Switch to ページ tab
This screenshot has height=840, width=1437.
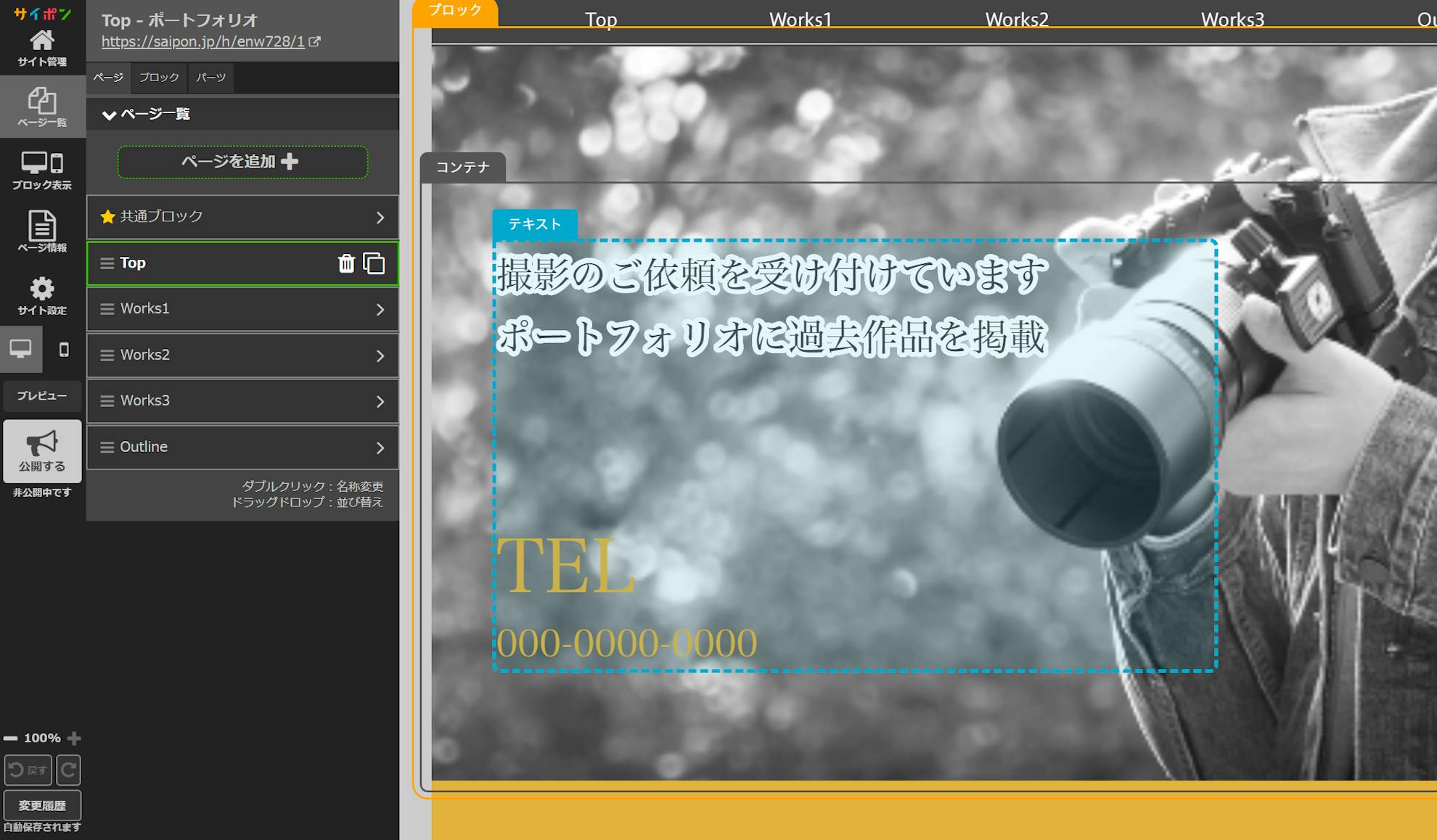tap(108, 78)
